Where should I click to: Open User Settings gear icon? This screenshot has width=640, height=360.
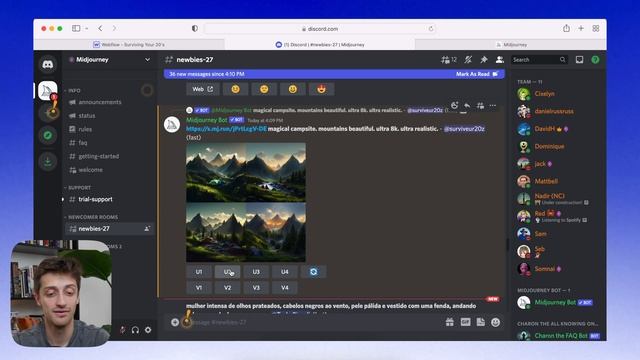click(148, 330)
